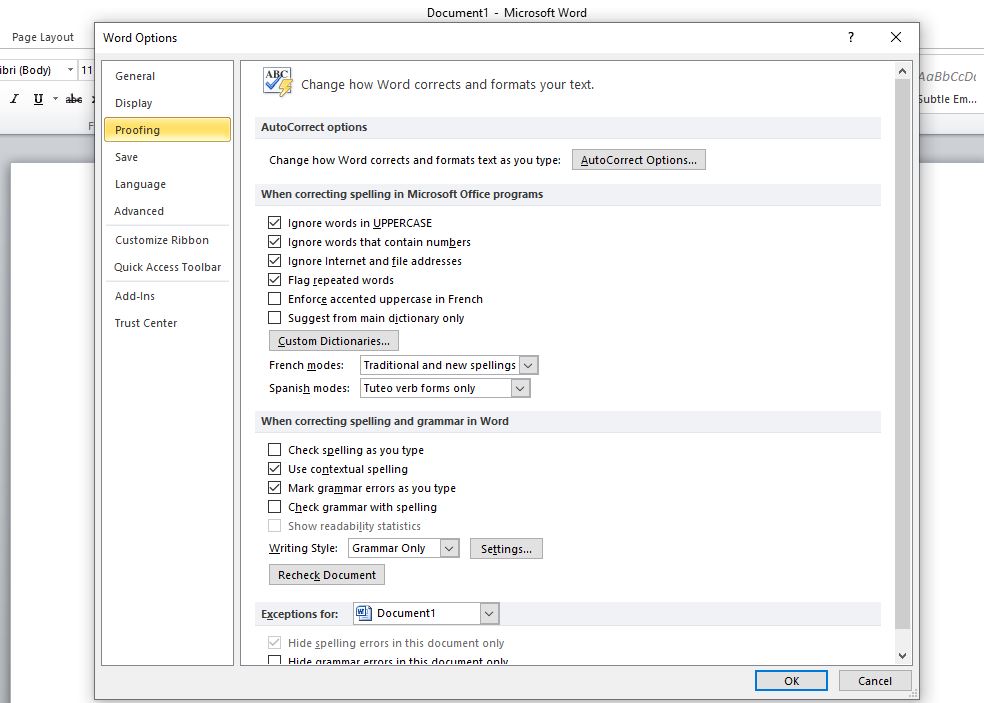The image size is (984, 703).
Task: Uncheck Mark grammar errors as you type
Action: pos(274,487)
